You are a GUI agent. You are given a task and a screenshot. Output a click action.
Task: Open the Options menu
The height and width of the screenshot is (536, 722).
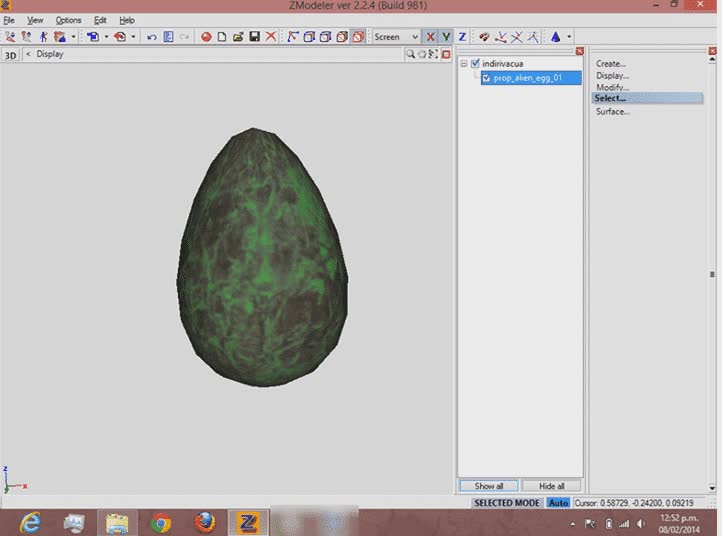[x=68, y=20]
